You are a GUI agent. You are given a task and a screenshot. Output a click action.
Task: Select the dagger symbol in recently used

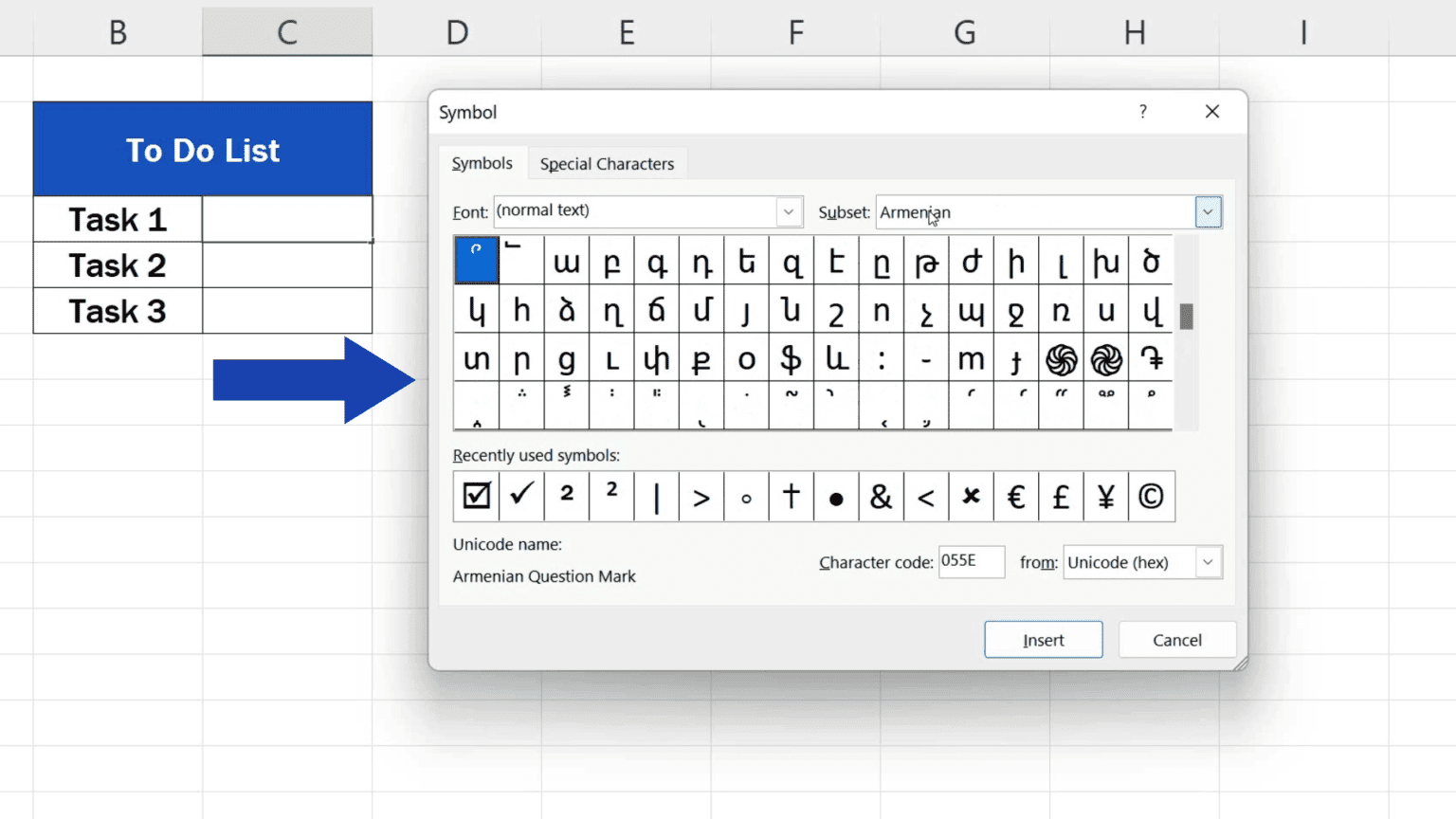point(791,496)
